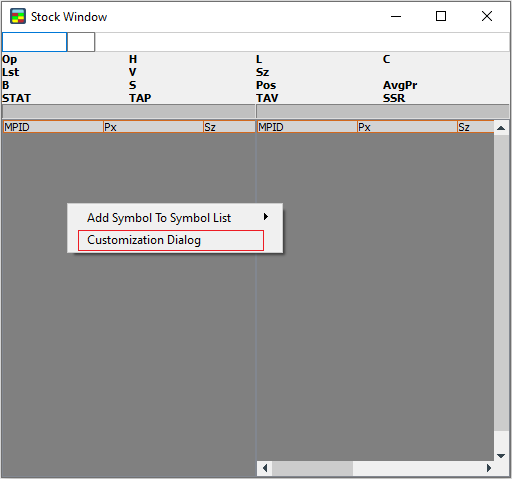Select the left MPID column header
This screenshot has width=512, height=479.
click(x=53, y=127)
